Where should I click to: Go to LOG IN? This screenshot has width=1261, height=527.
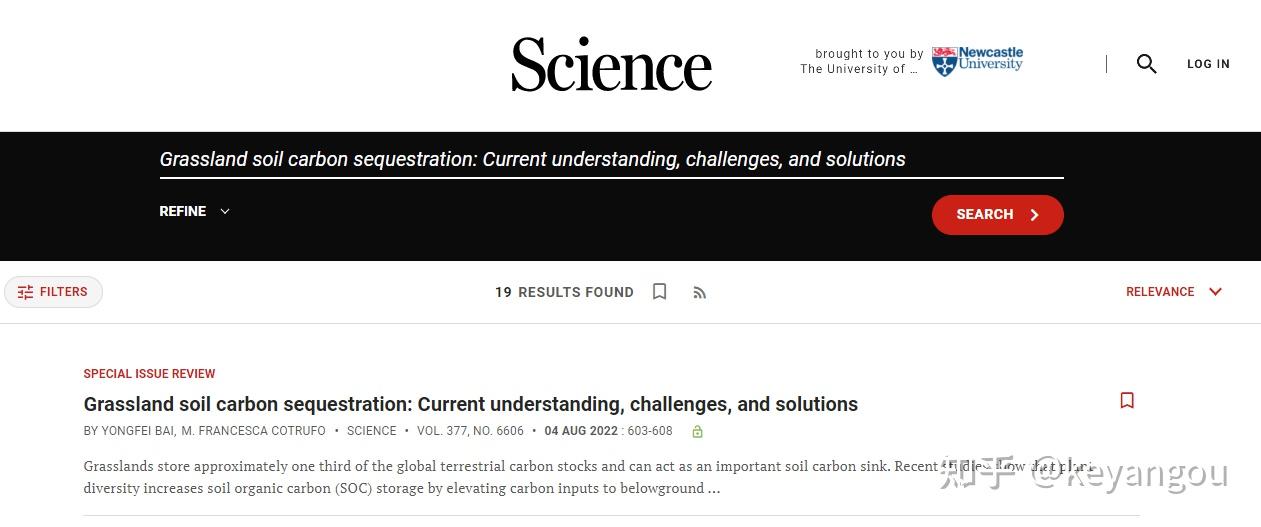tap(1208, 64)
